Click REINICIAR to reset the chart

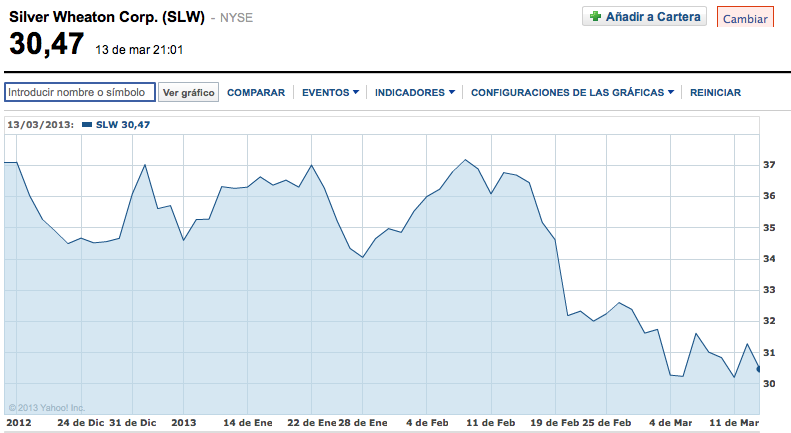715,93
